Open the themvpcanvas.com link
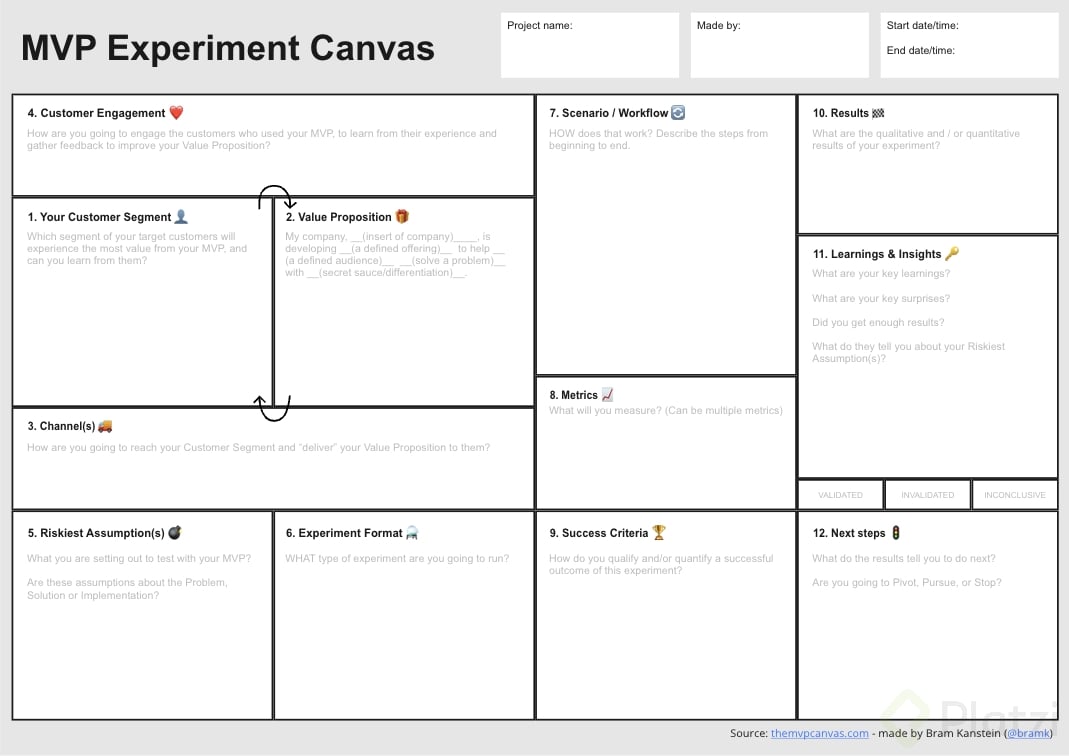This screenshot has height=756, width=1069. pos(819,733)
